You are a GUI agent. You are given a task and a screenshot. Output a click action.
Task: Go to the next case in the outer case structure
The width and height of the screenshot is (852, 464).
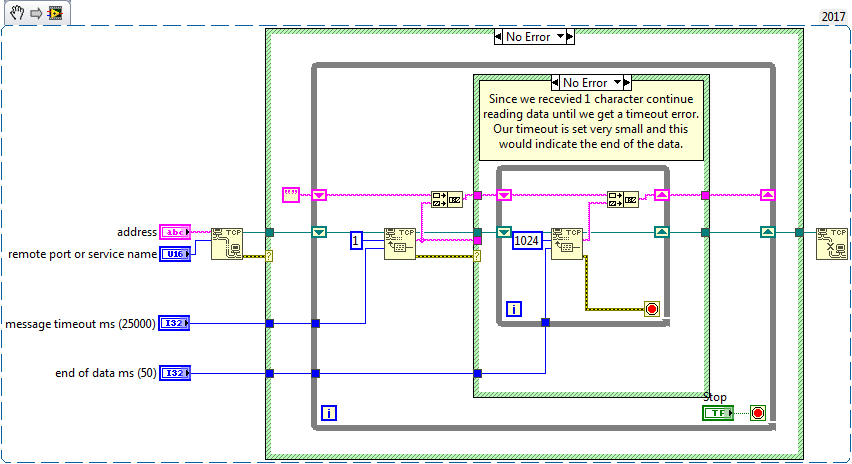coord(570,37)
